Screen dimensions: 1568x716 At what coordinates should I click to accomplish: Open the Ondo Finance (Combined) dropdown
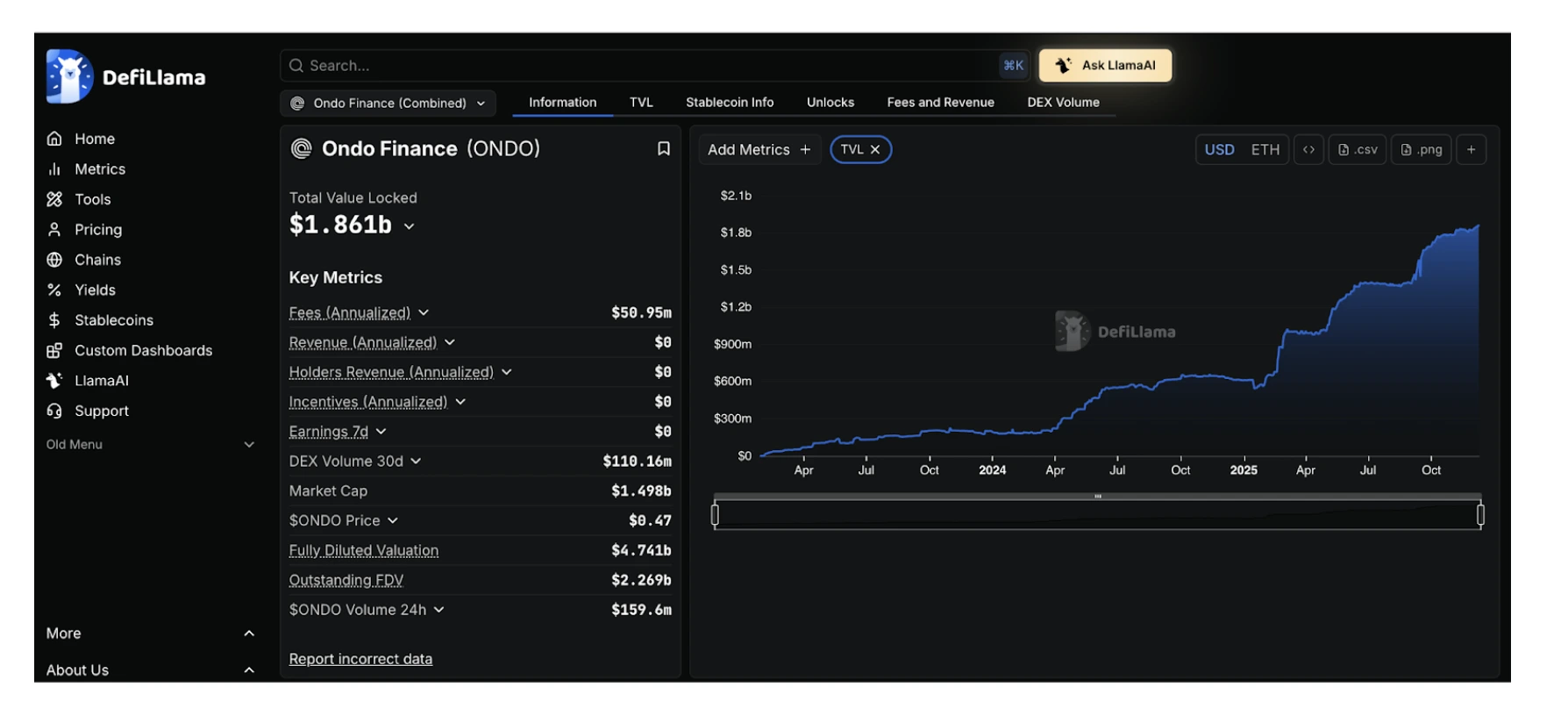click(388, 104)
